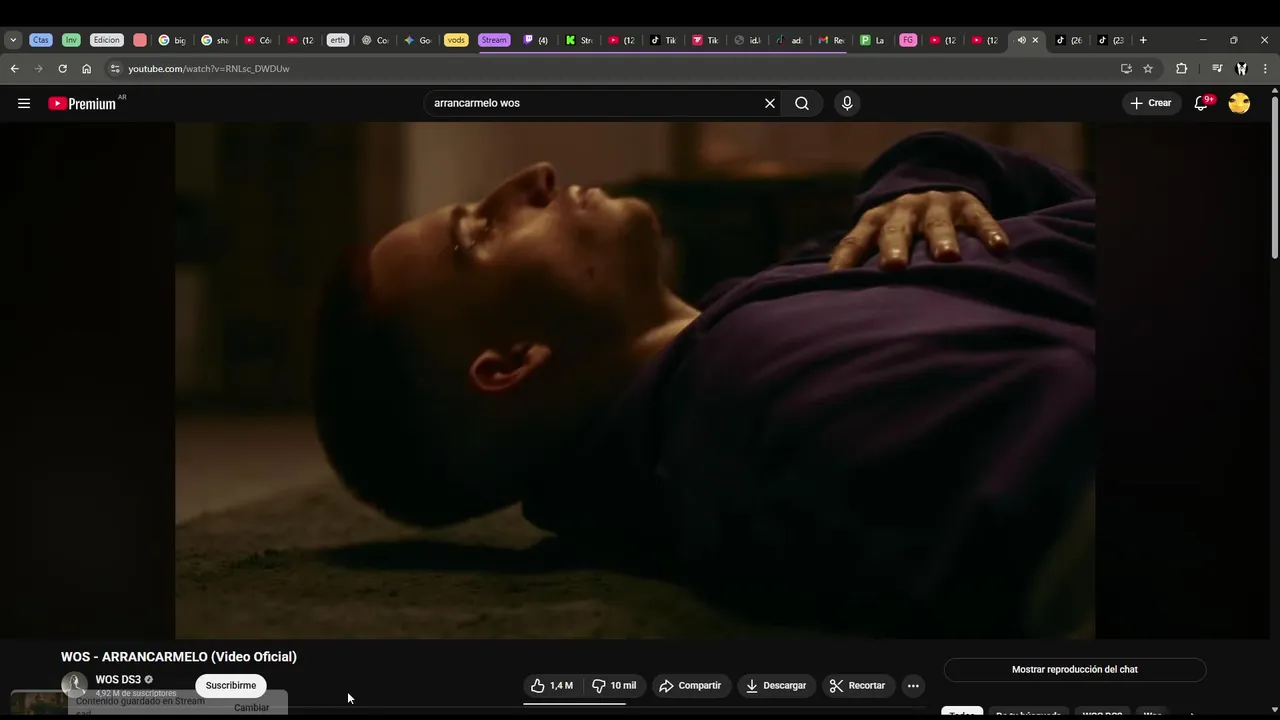Reload the page with the refresh icon

62,68
